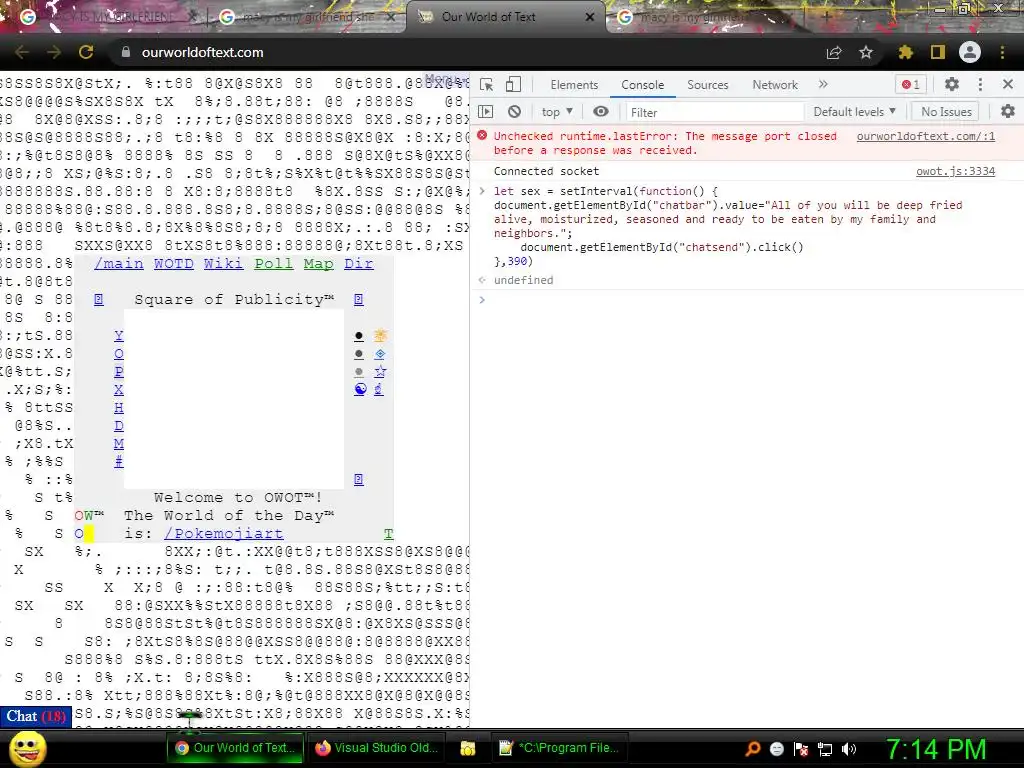Select the light gray dot color link
Image resolution: width=1024 pixels, height=768 pixels.
(x=359, y=372)
